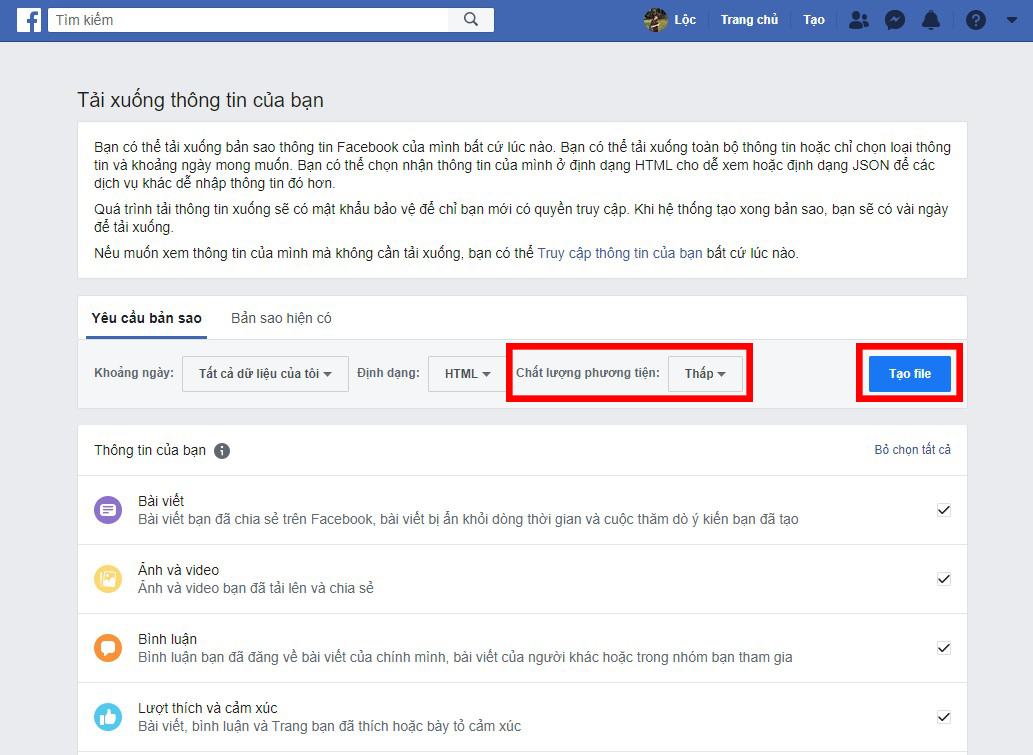Uncheck the Bình luận checkbox
This screenshot has width=1033, height=755.
coord(943,648)
